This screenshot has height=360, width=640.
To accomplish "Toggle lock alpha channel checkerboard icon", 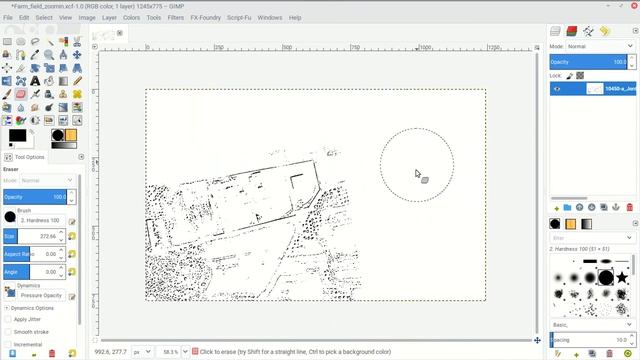I will [580, 76].
